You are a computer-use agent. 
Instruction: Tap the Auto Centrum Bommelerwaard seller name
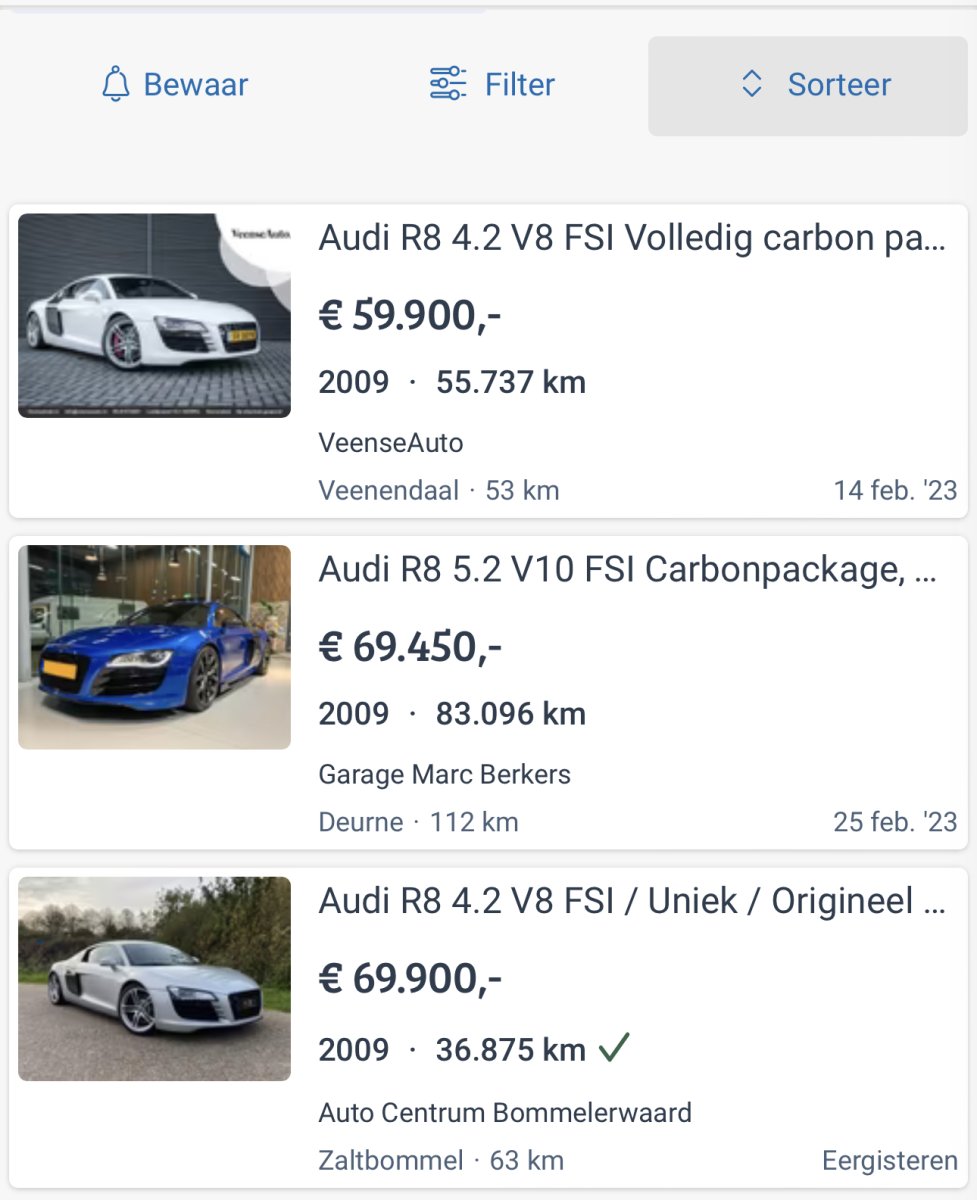(x=505, y=1112)
